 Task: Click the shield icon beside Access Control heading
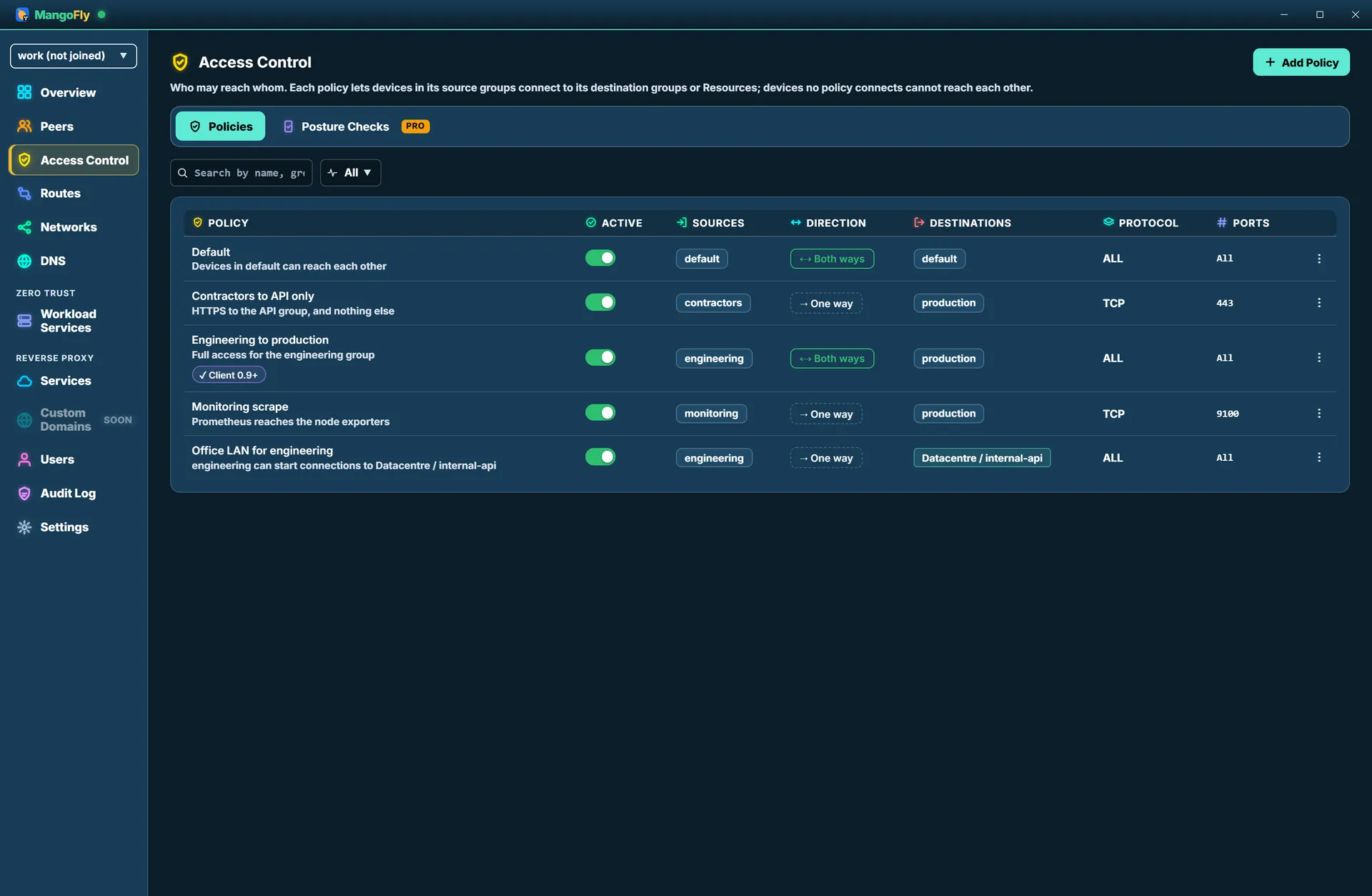180,62
